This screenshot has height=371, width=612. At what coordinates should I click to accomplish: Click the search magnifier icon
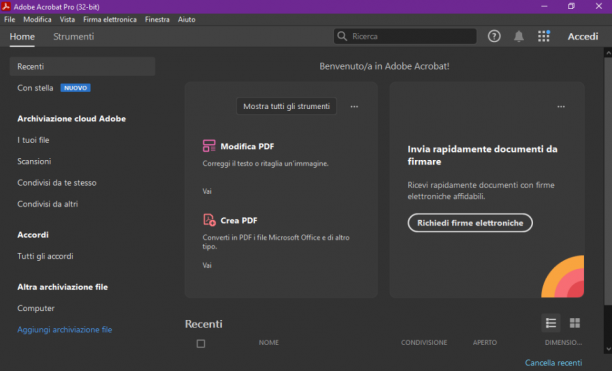click(x=342, y=36)
